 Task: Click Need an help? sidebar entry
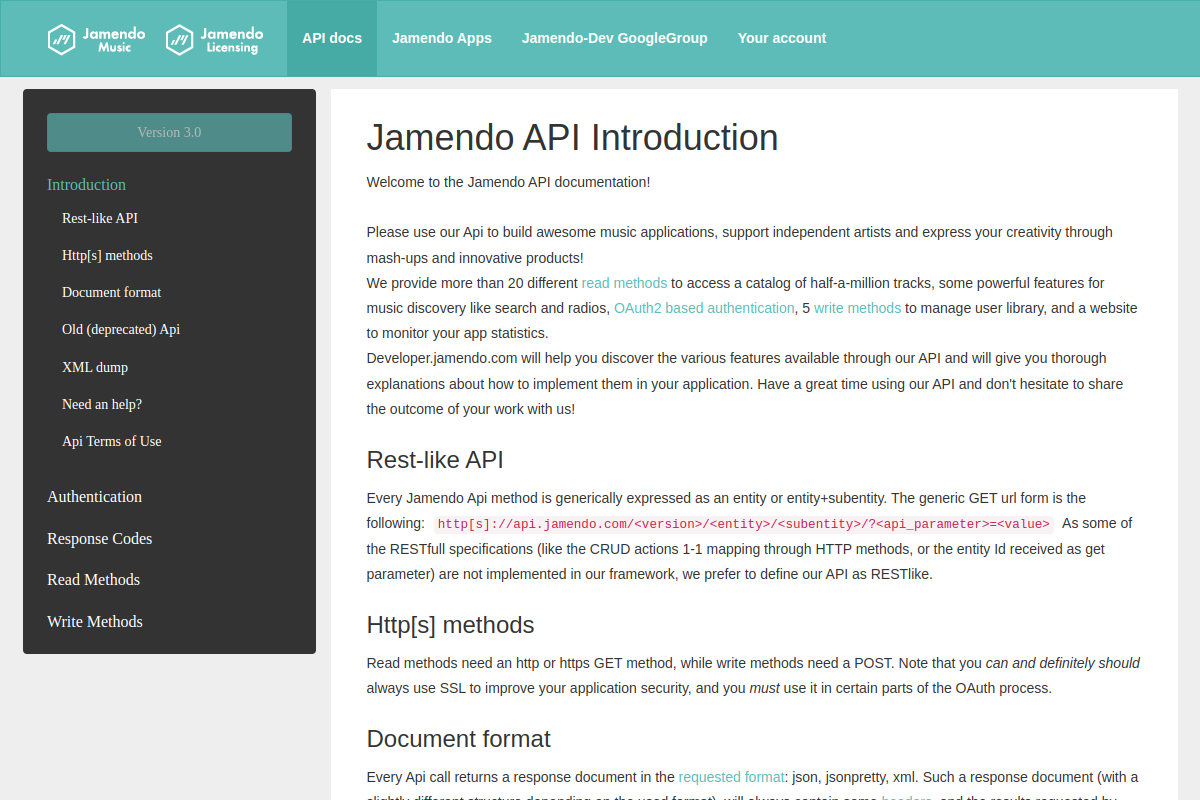click(x=102, y=404)
